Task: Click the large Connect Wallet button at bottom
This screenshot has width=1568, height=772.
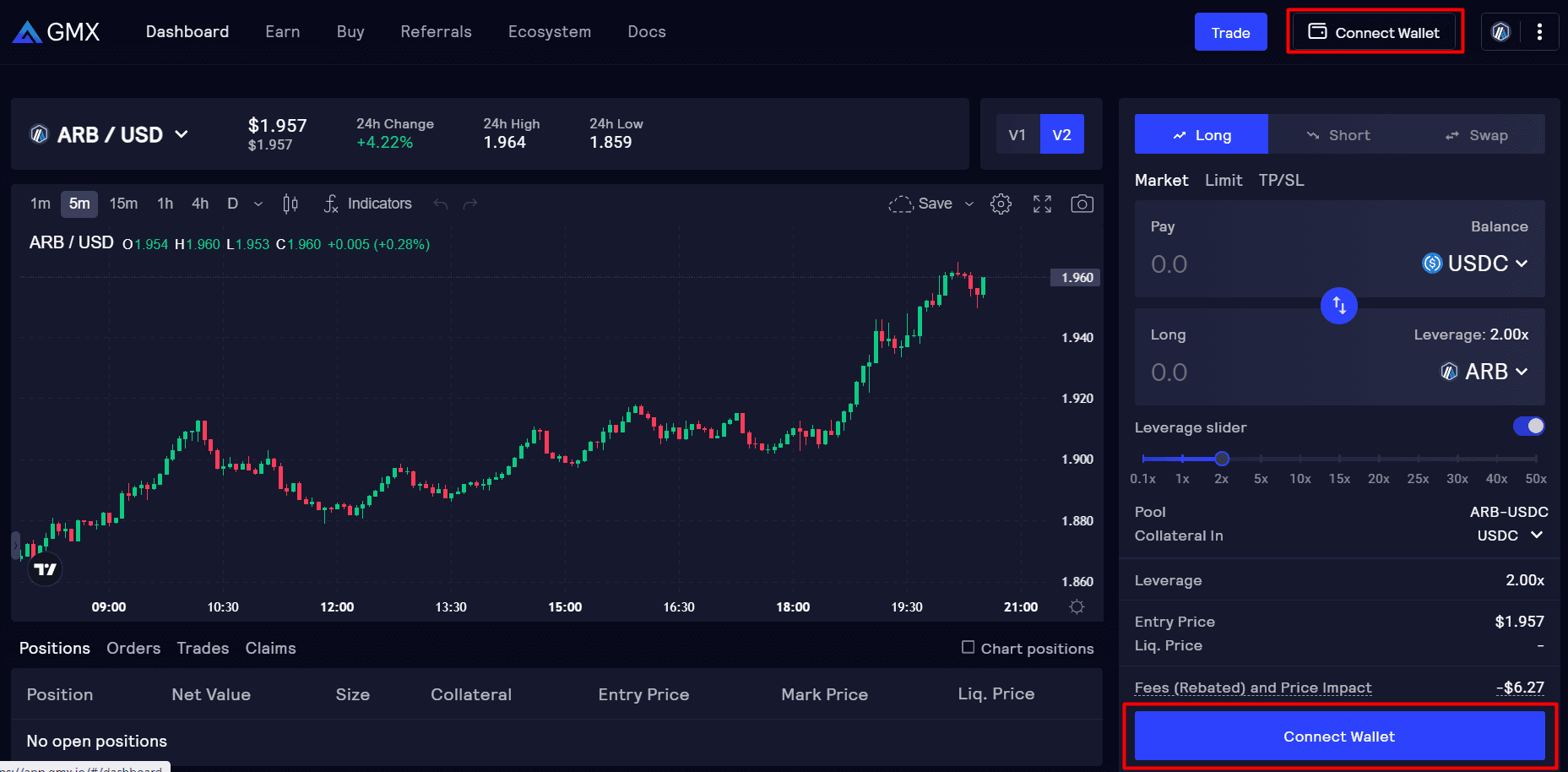Action: (1339, 736)
